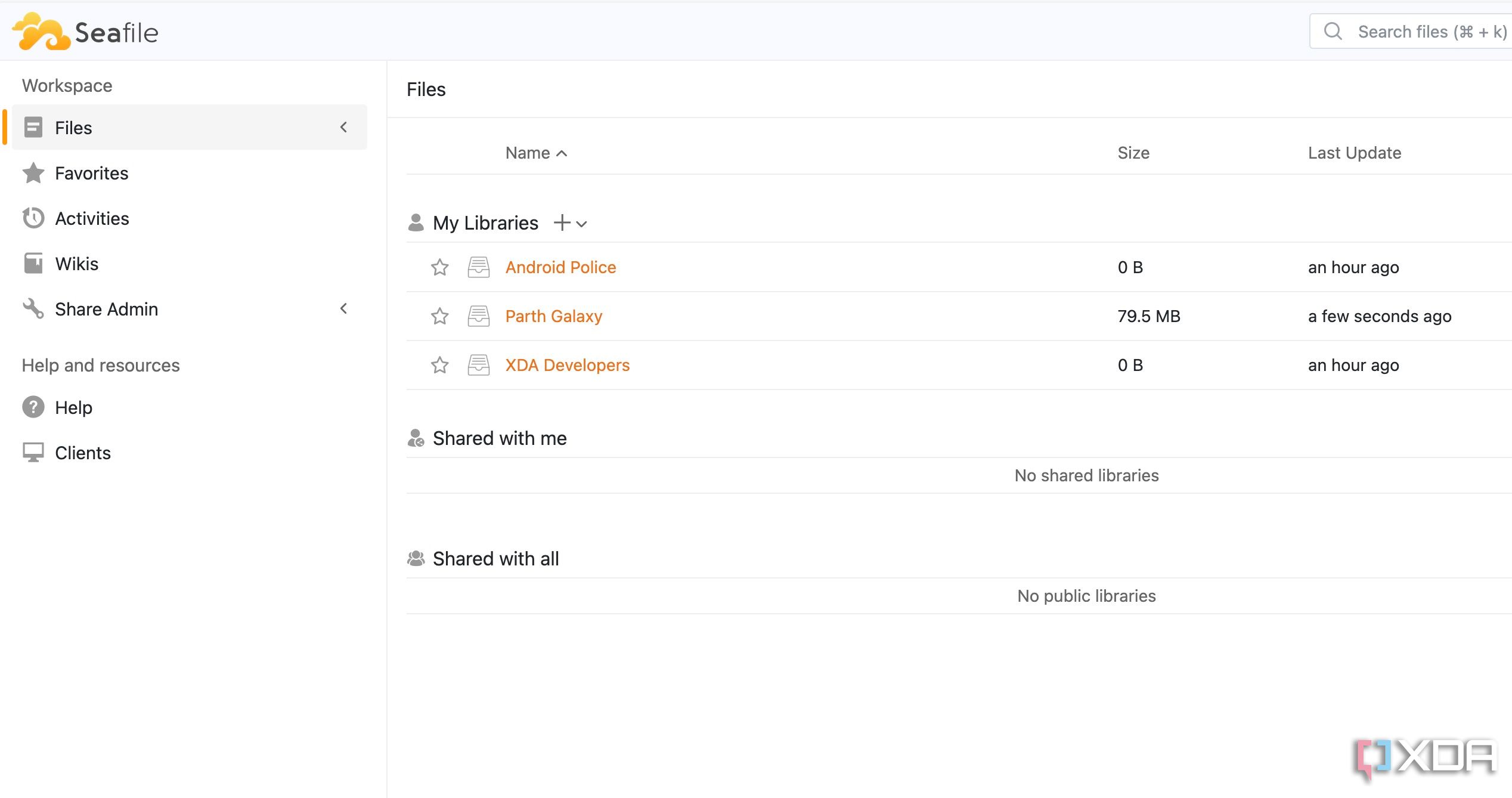The width and height of the screenshot is (1512, 798).
Task: Click the Wikis book icon
Action: coord(33,263)
